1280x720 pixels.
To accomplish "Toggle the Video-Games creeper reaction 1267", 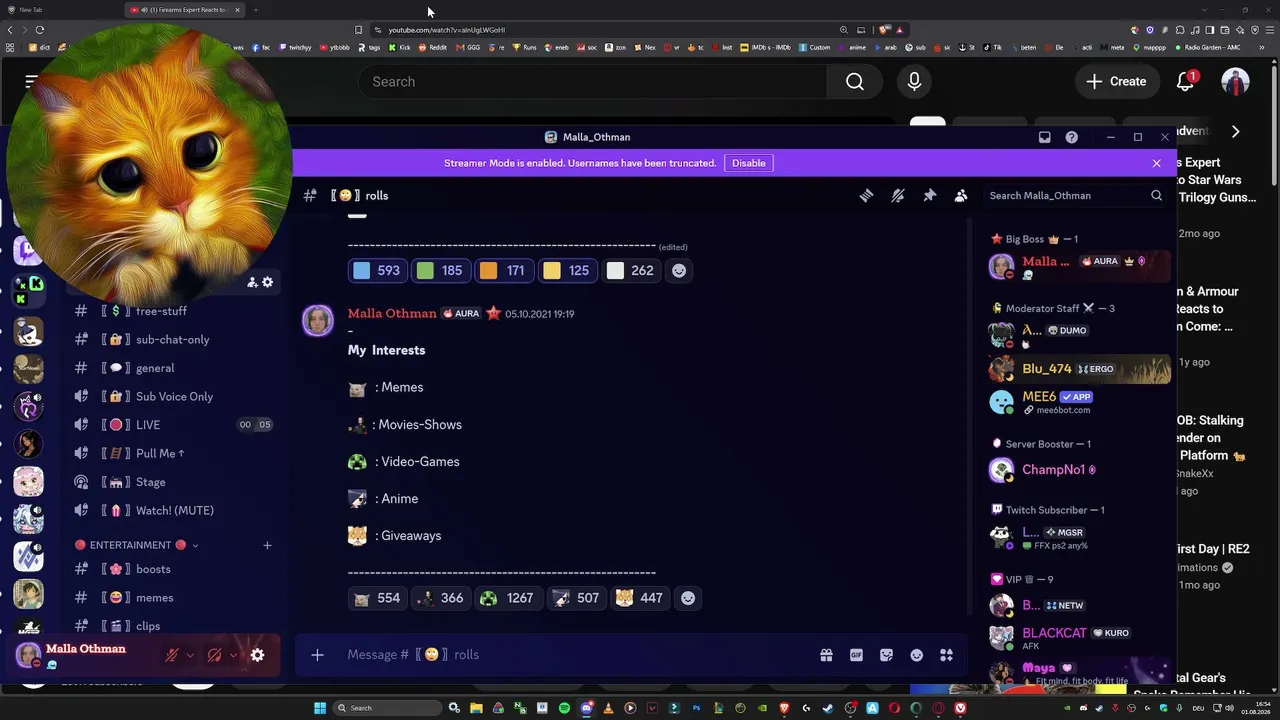I will click(507, 598).
